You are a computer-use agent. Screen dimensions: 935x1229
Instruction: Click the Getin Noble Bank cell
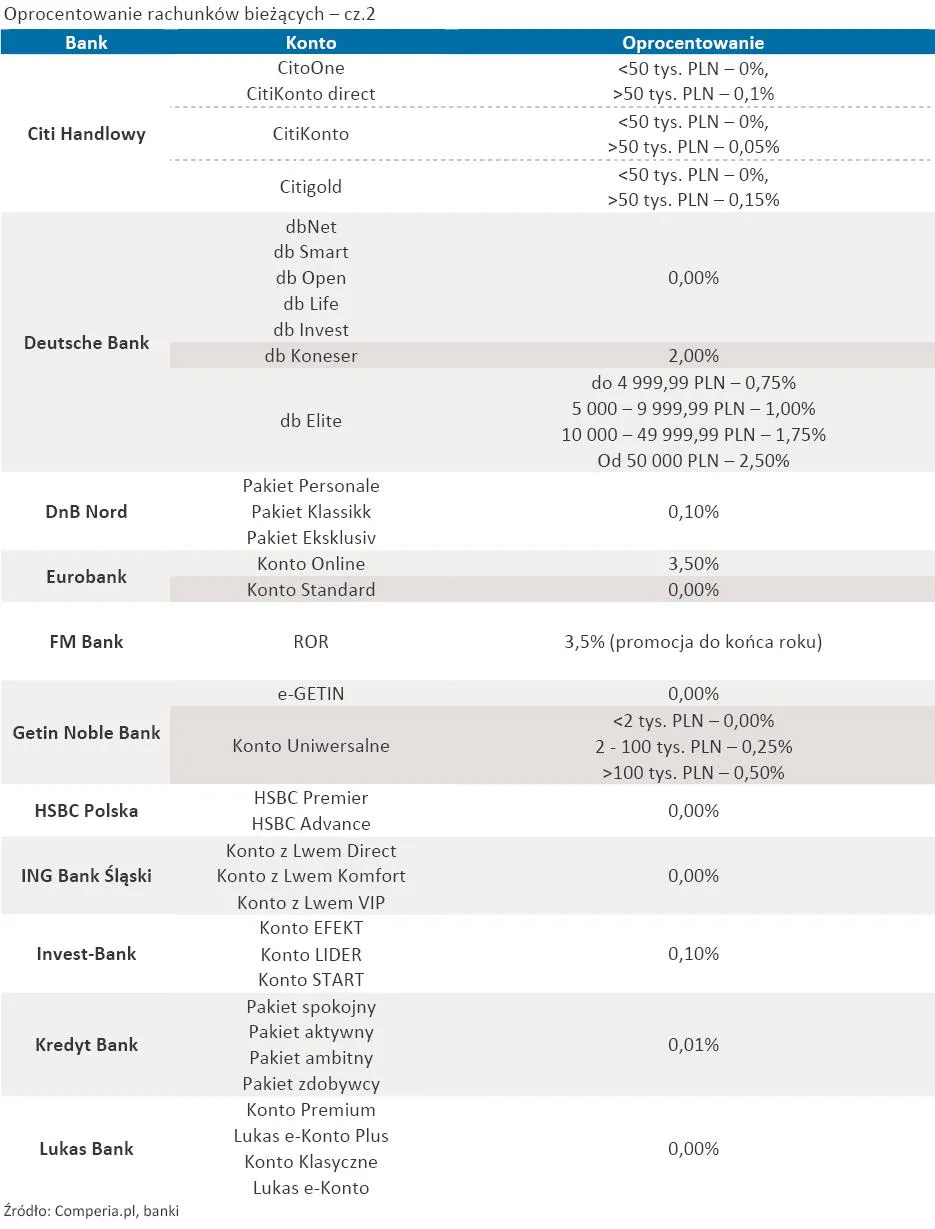click(86, 733)
